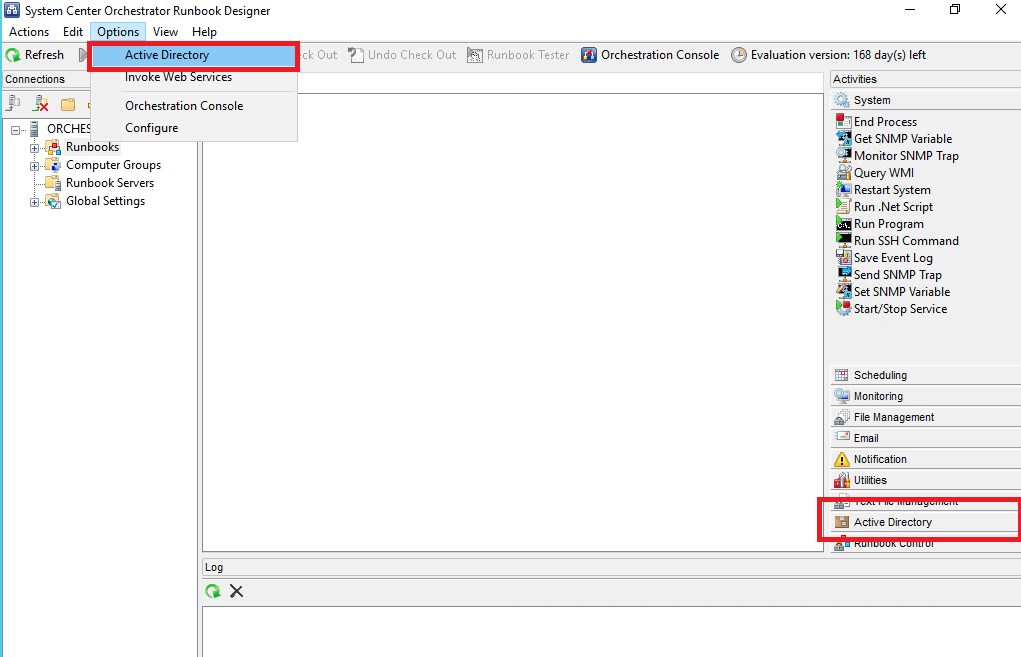Click the clear log X icon

237,591
